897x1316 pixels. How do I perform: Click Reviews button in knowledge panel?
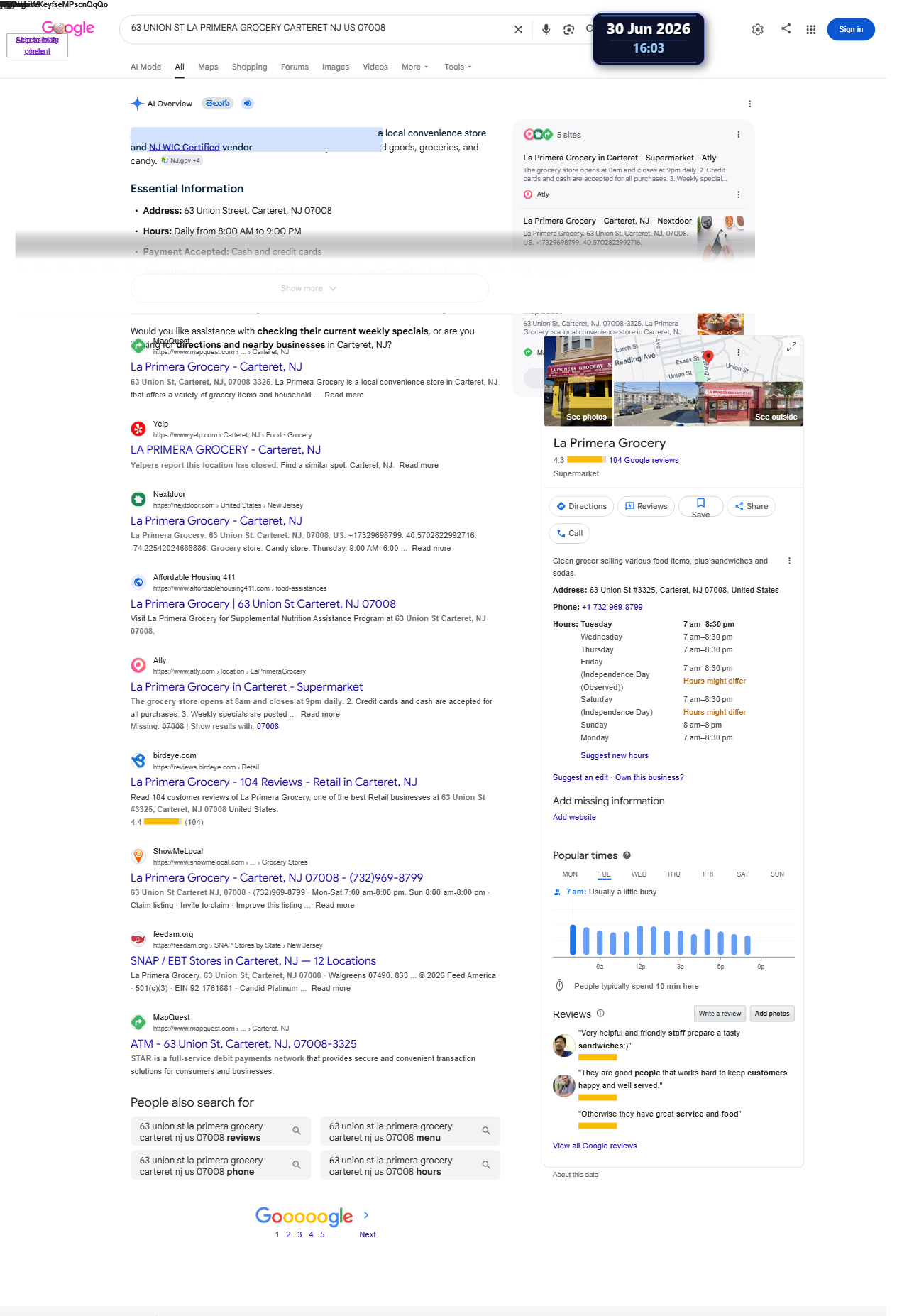(x=646, y=506)
